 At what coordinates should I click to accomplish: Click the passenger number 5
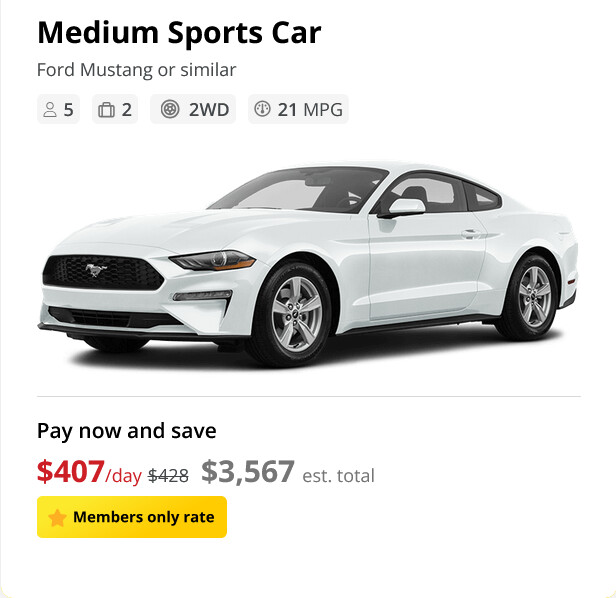(x=69, y=110)
